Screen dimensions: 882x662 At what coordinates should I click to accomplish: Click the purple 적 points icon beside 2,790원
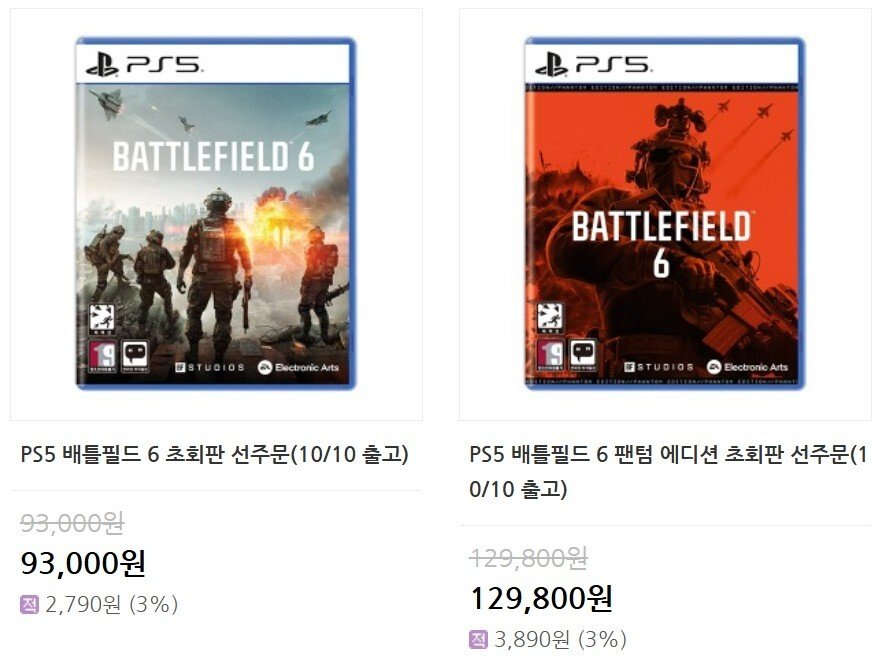pyautogui.click(x=29, y=604)
